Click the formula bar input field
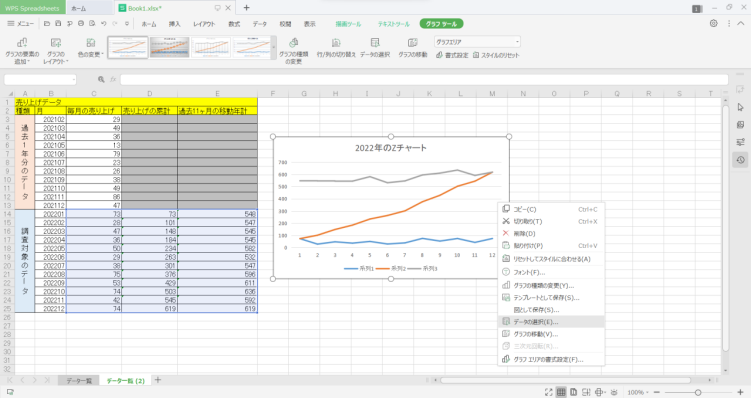 click(x=424, y=80)
